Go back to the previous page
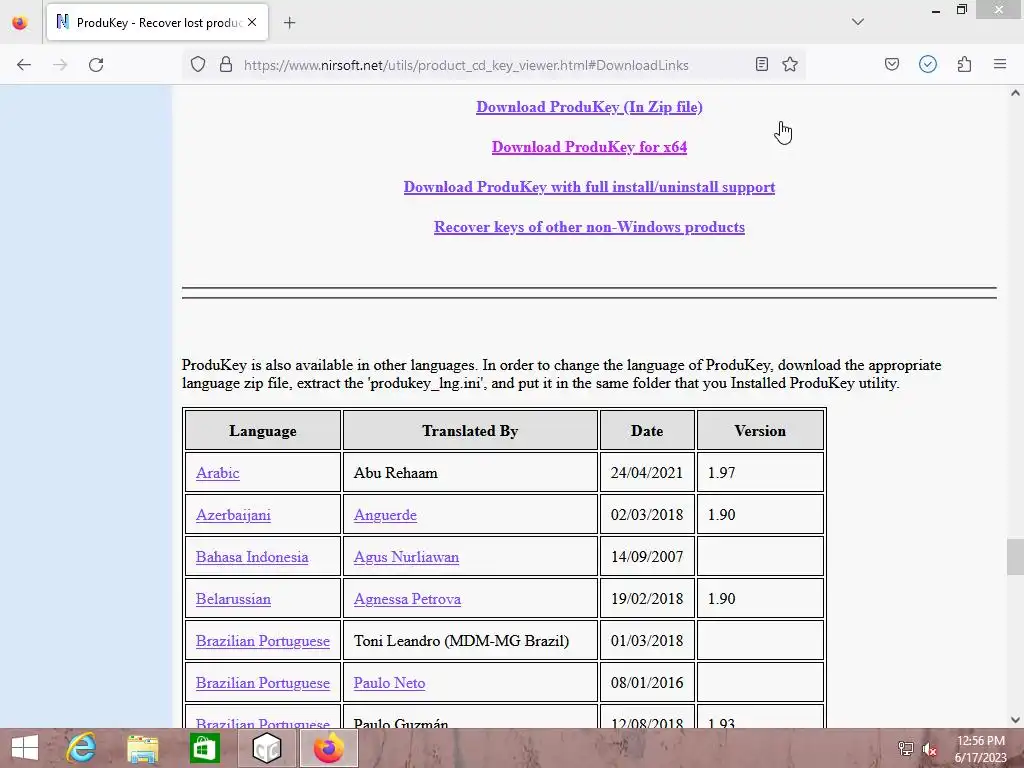This screenshot has width=1024, height=768. [24, 65]
